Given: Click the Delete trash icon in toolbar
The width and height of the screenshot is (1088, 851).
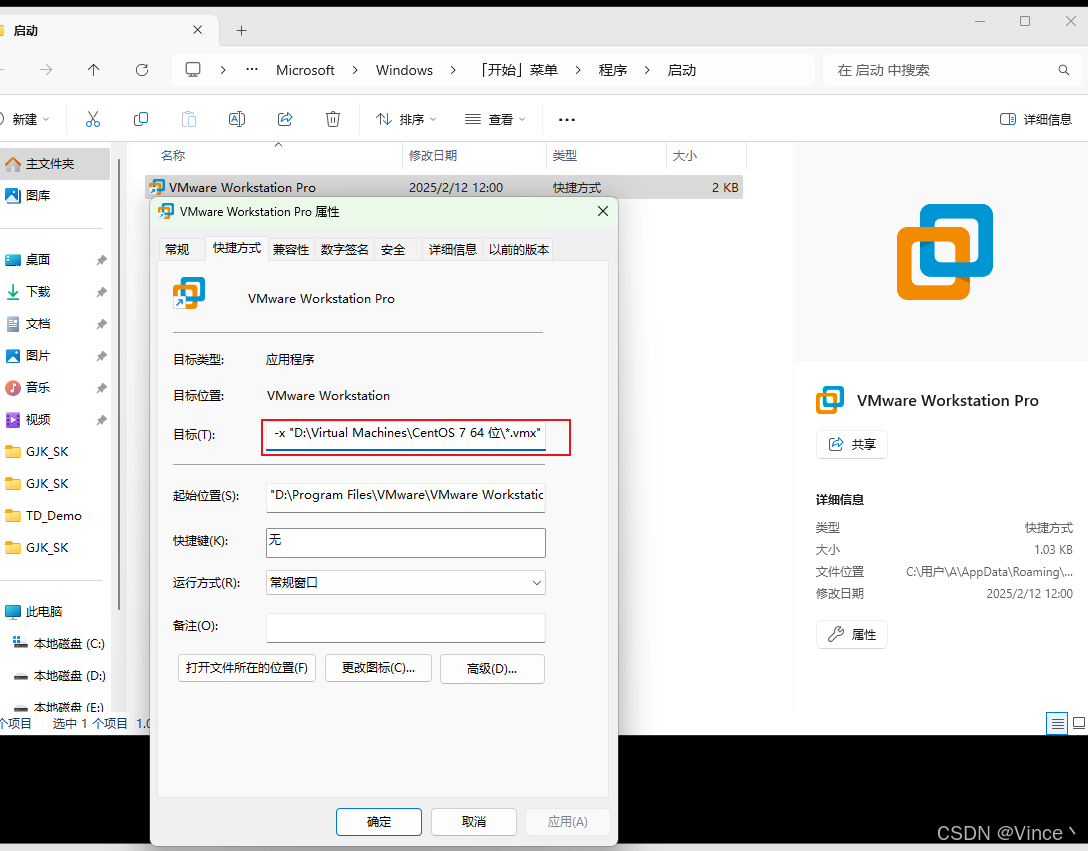Looking at the screenshot, I should click(333, 119).
